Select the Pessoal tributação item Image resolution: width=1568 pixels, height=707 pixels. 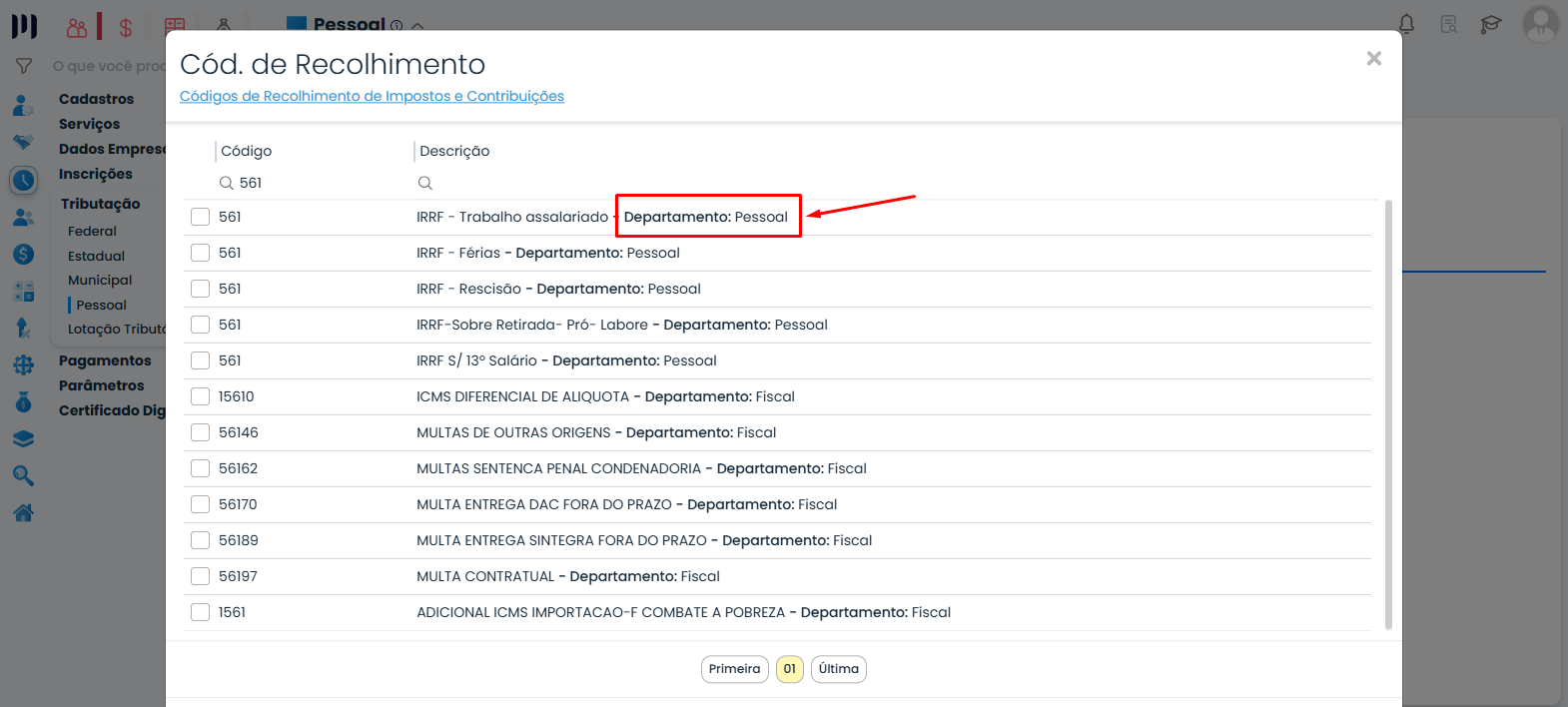pos(102,305)
